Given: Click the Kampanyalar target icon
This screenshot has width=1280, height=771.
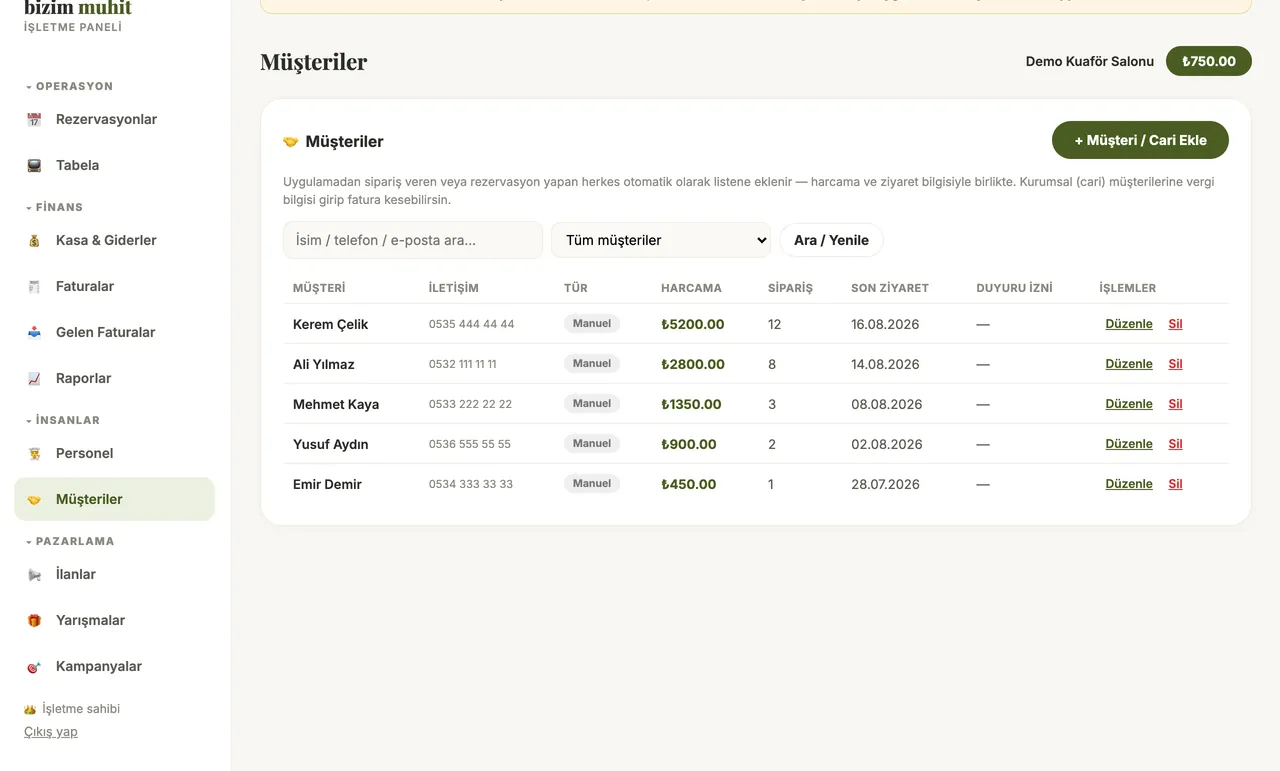Looking at the screenshot, I should click(34, 667).
